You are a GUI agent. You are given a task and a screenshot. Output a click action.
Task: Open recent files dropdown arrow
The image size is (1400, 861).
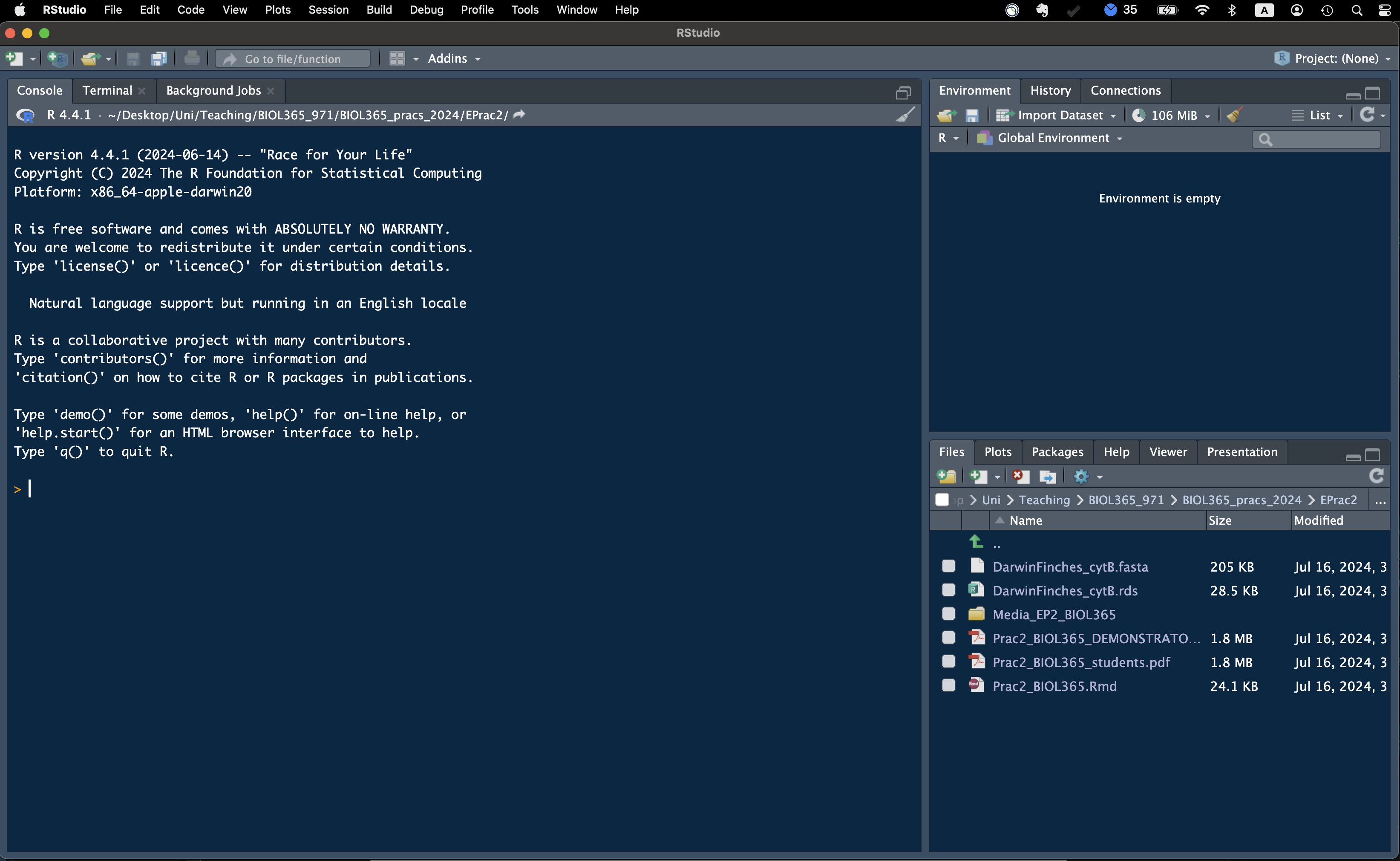(109, 59)
